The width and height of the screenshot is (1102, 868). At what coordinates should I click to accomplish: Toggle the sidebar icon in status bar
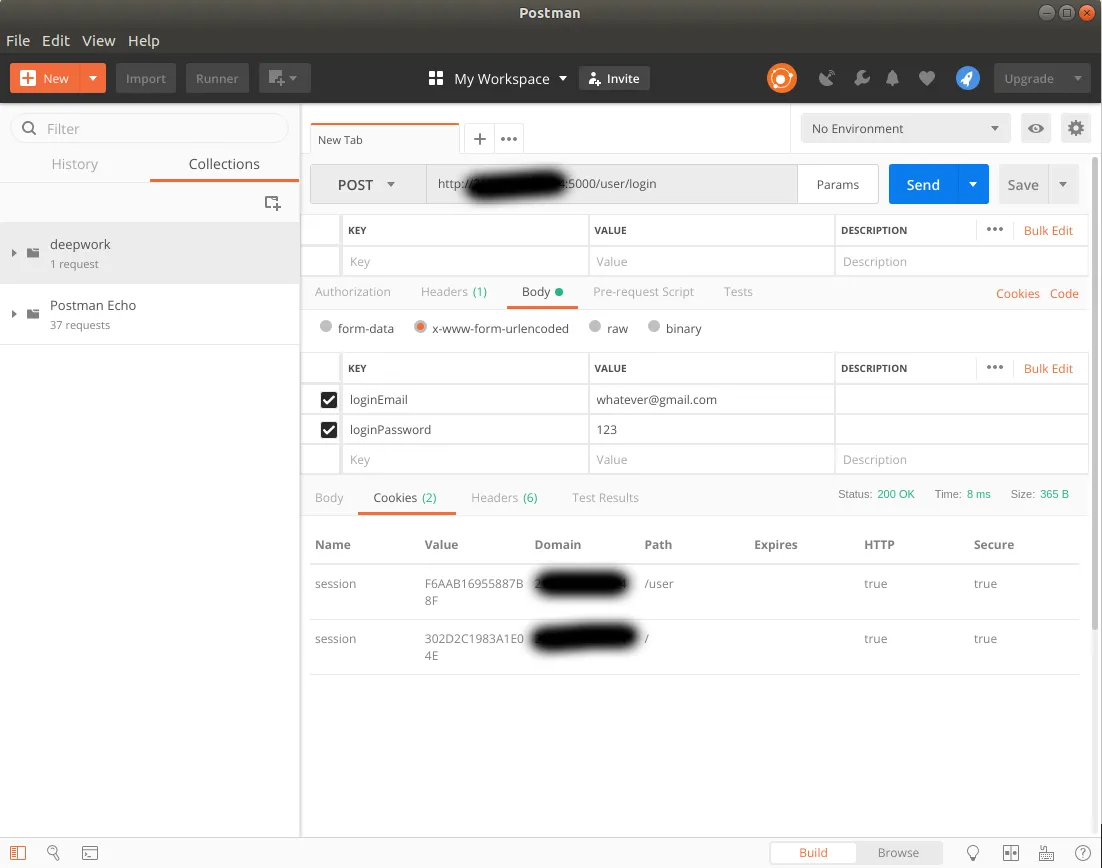tap(18, 853)
